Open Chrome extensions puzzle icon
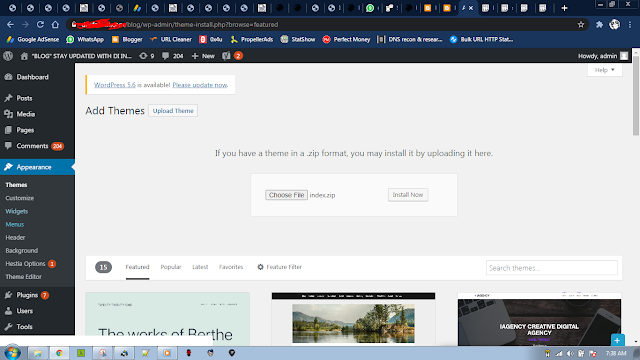 (x=599, y=24)
